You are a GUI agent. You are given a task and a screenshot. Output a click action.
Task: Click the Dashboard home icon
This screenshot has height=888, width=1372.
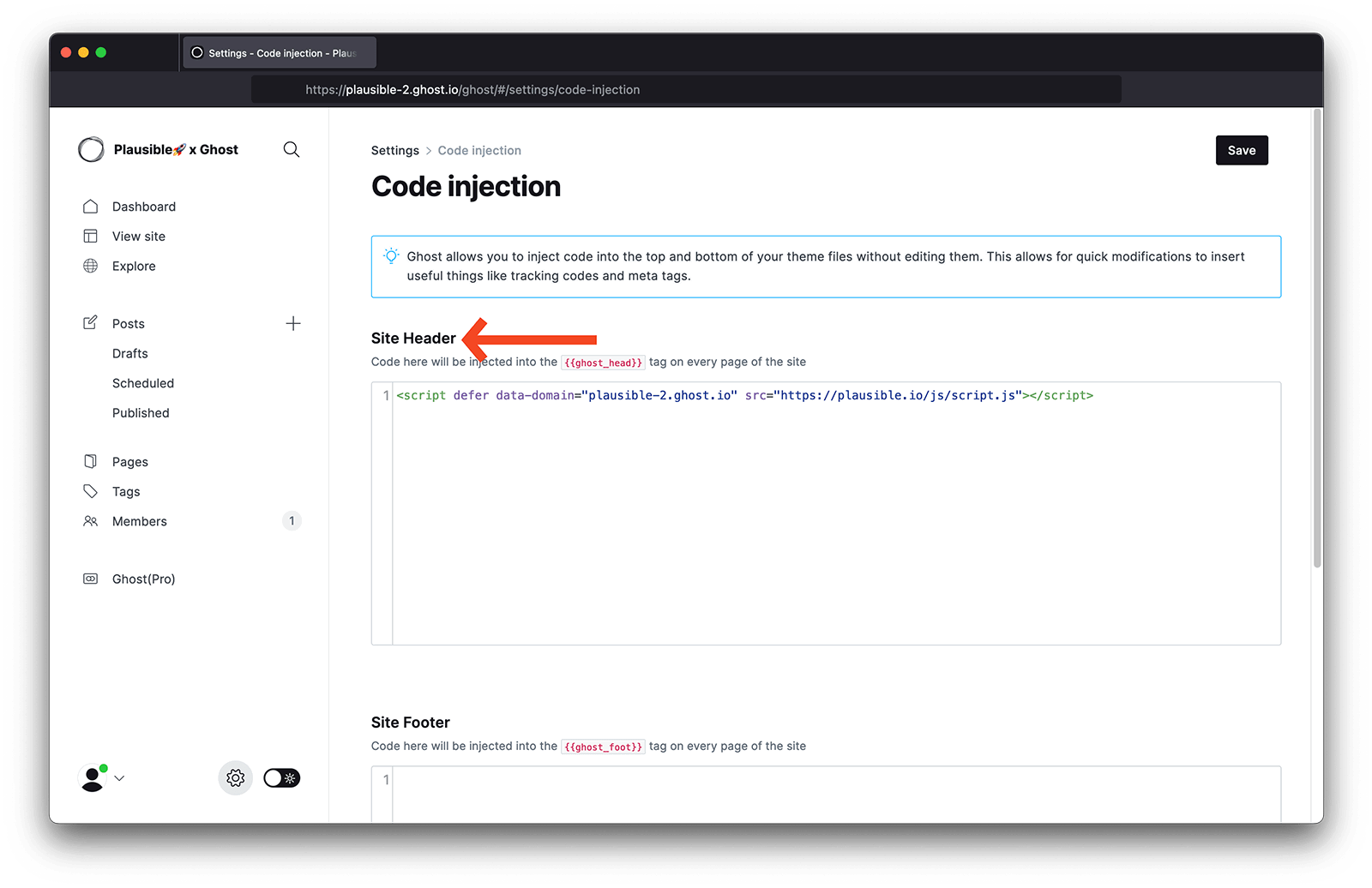(x=91, y=207)
